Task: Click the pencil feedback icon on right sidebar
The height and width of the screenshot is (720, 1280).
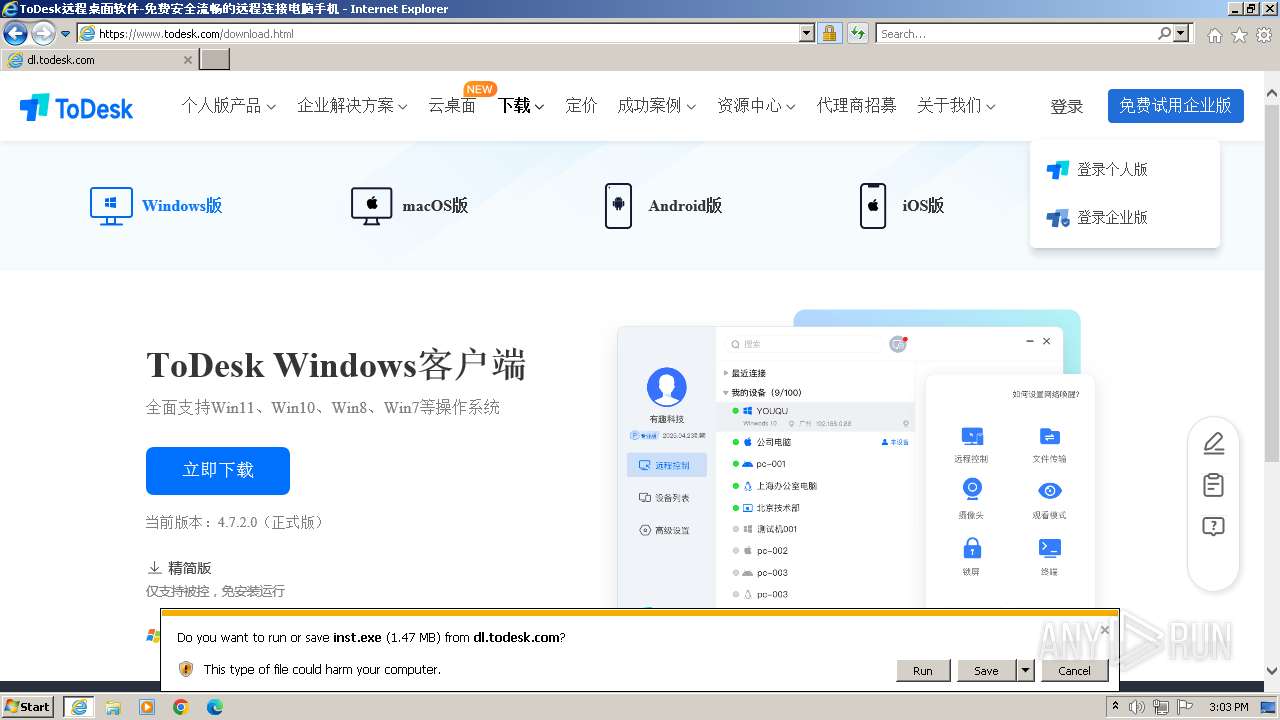Action: [x=1213, y=443]
